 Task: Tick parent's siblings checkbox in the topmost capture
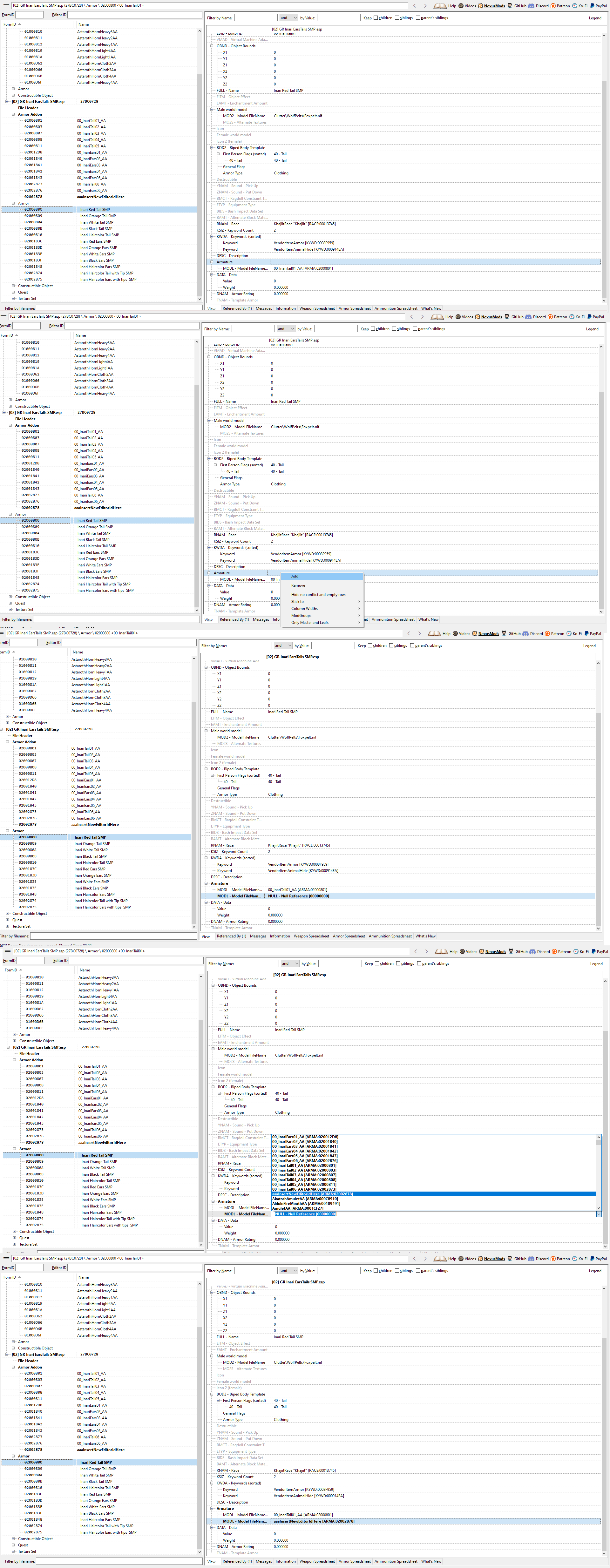click(x=417, y=18)
